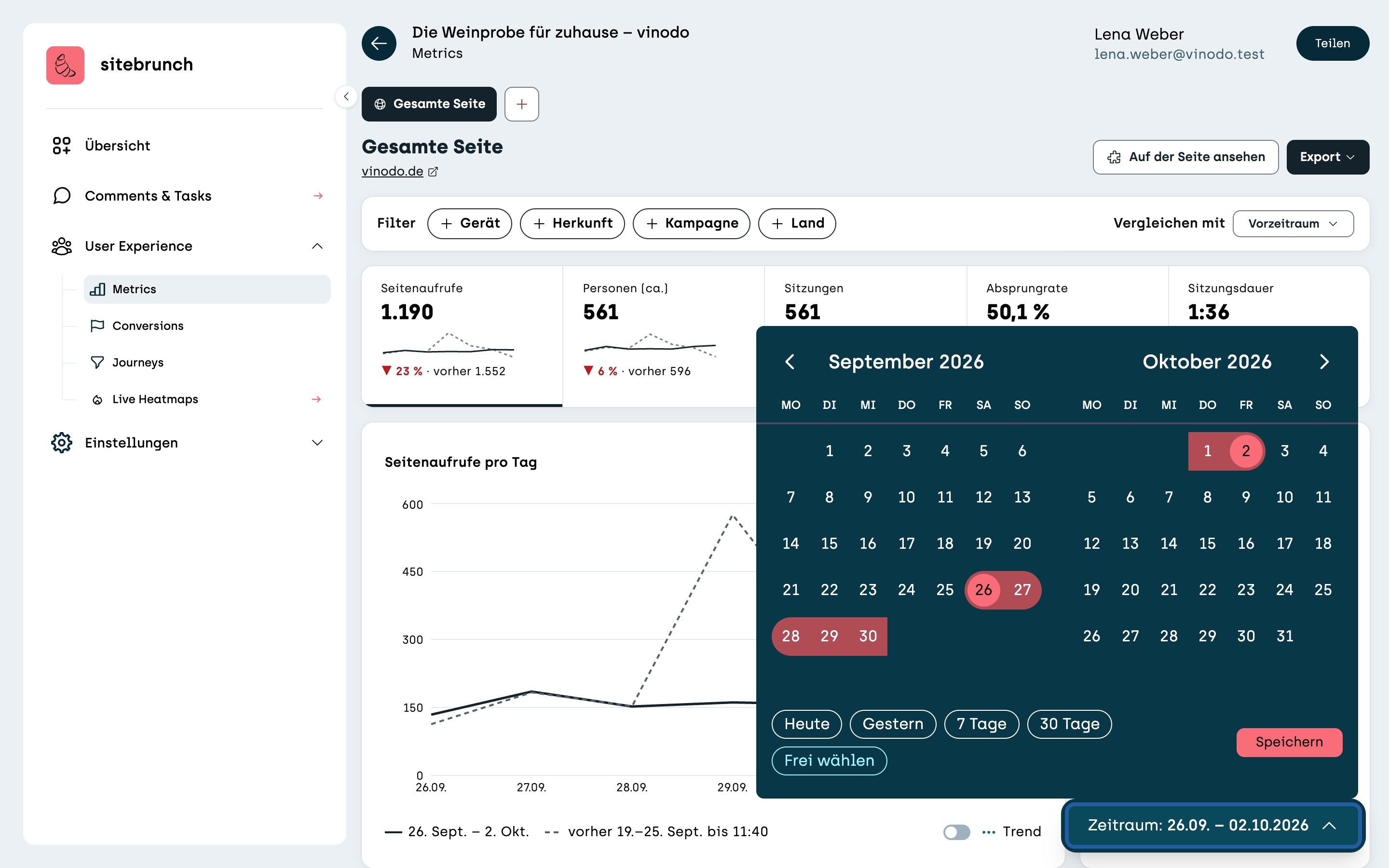Click the Journeys funnel icon
Image resolution: width=1389 pixels, height=868 pixels.
(97, 363)
